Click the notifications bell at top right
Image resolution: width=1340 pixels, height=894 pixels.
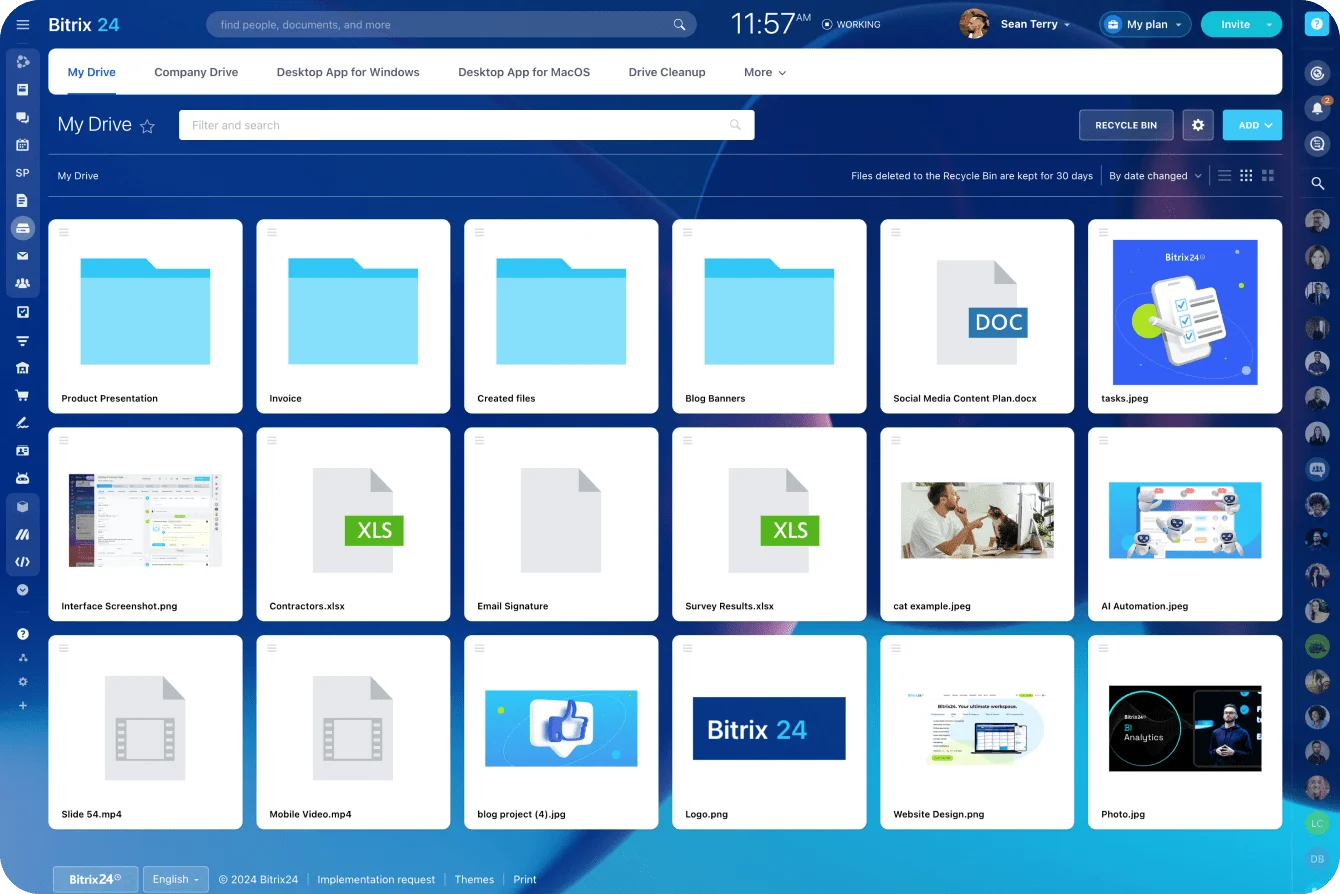click(x=1317, y=105)
